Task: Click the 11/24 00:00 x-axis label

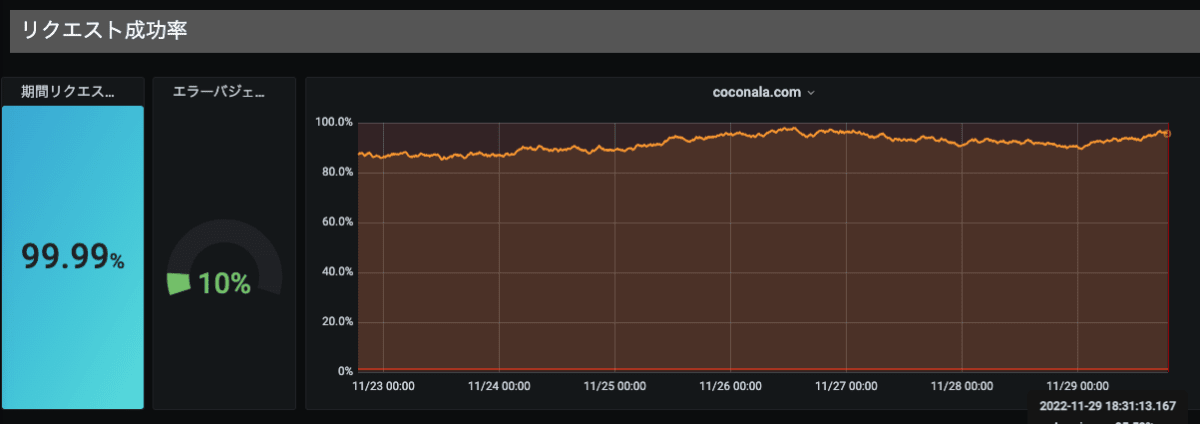Action: [x=498, y=385]
